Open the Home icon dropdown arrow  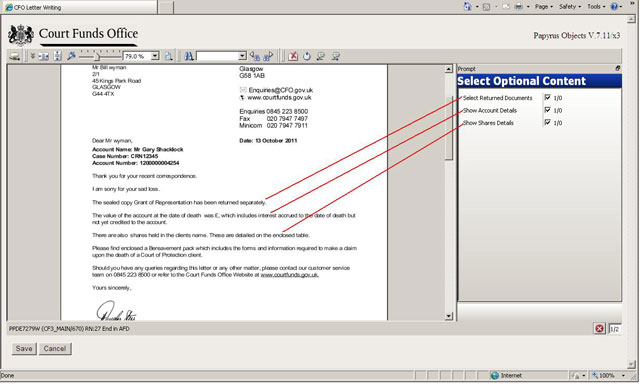coord(477,7)
